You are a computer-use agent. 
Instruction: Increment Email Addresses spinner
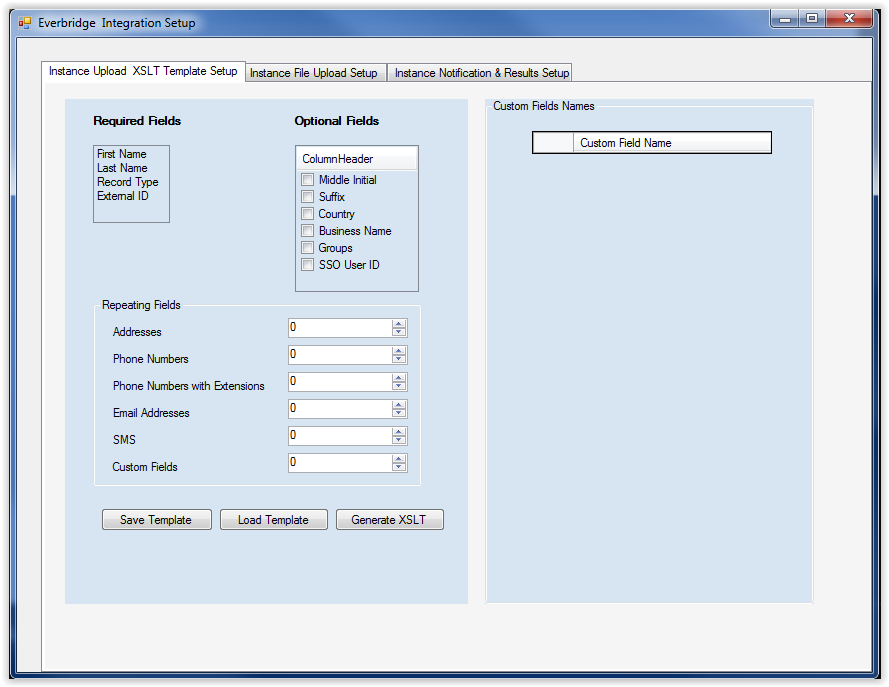399,405
